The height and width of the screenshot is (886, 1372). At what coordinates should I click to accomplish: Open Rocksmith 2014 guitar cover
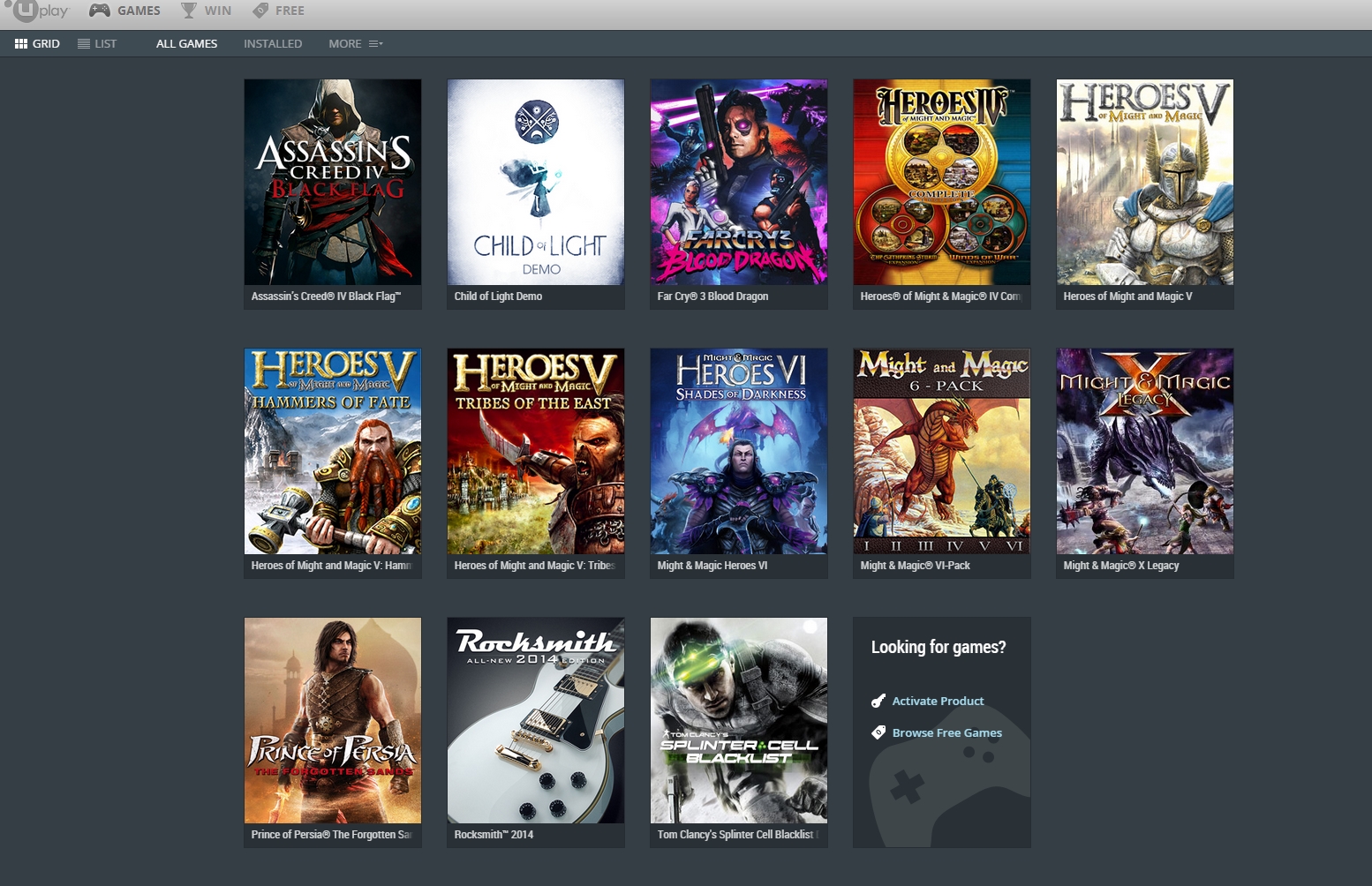[x=536, y=720]
